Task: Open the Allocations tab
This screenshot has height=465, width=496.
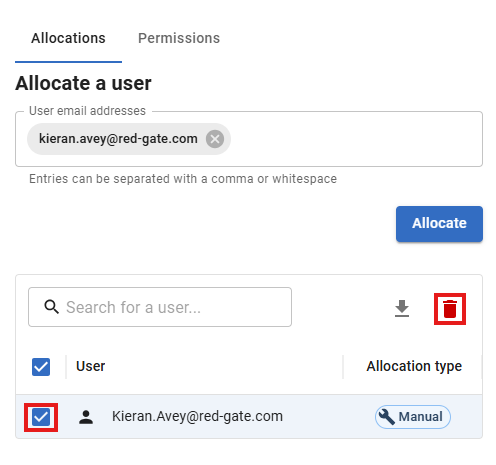Action: pos(68,38)
